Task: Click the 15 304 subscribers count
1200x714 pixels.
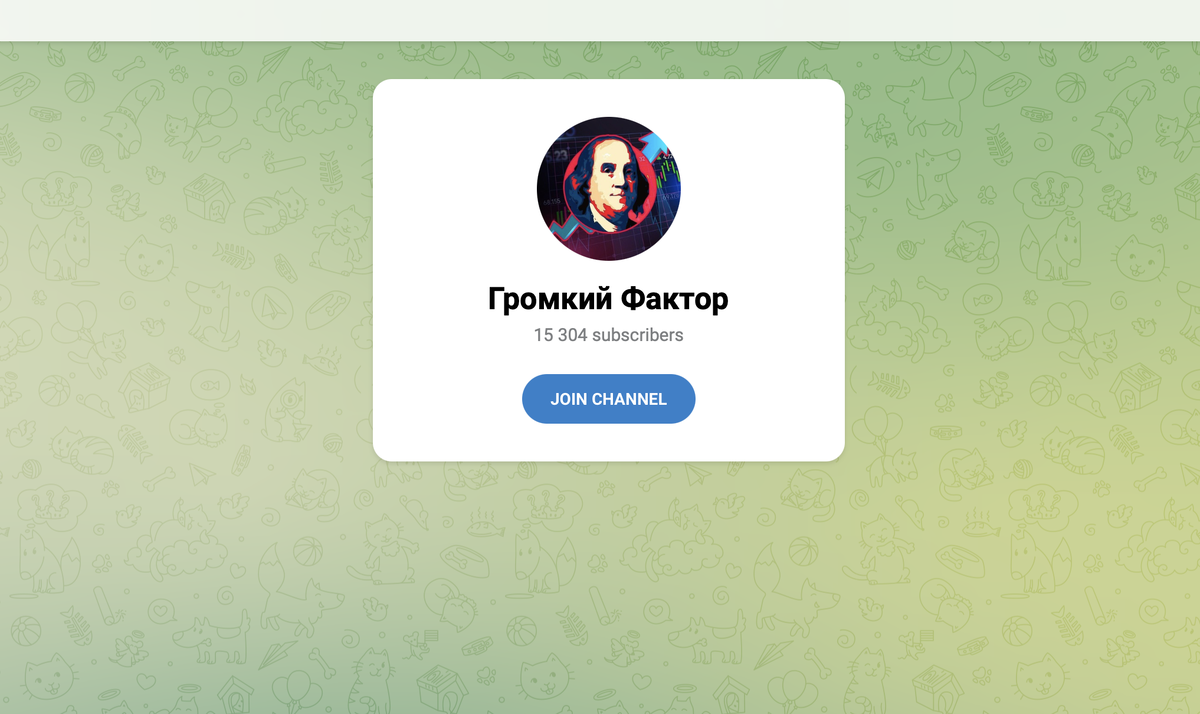Action: pyautogui.click(x=609, y=335)
